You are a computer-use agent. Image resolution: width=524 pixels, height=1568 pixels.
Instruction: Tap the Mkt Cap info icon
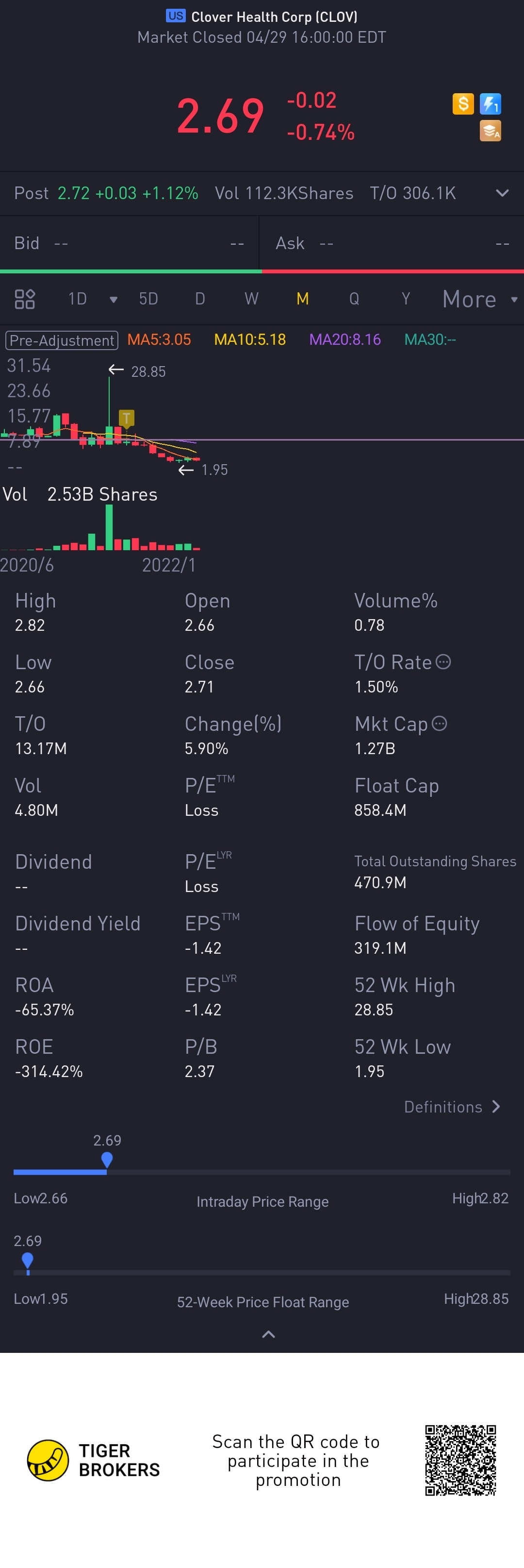click(x=440, y=723)
